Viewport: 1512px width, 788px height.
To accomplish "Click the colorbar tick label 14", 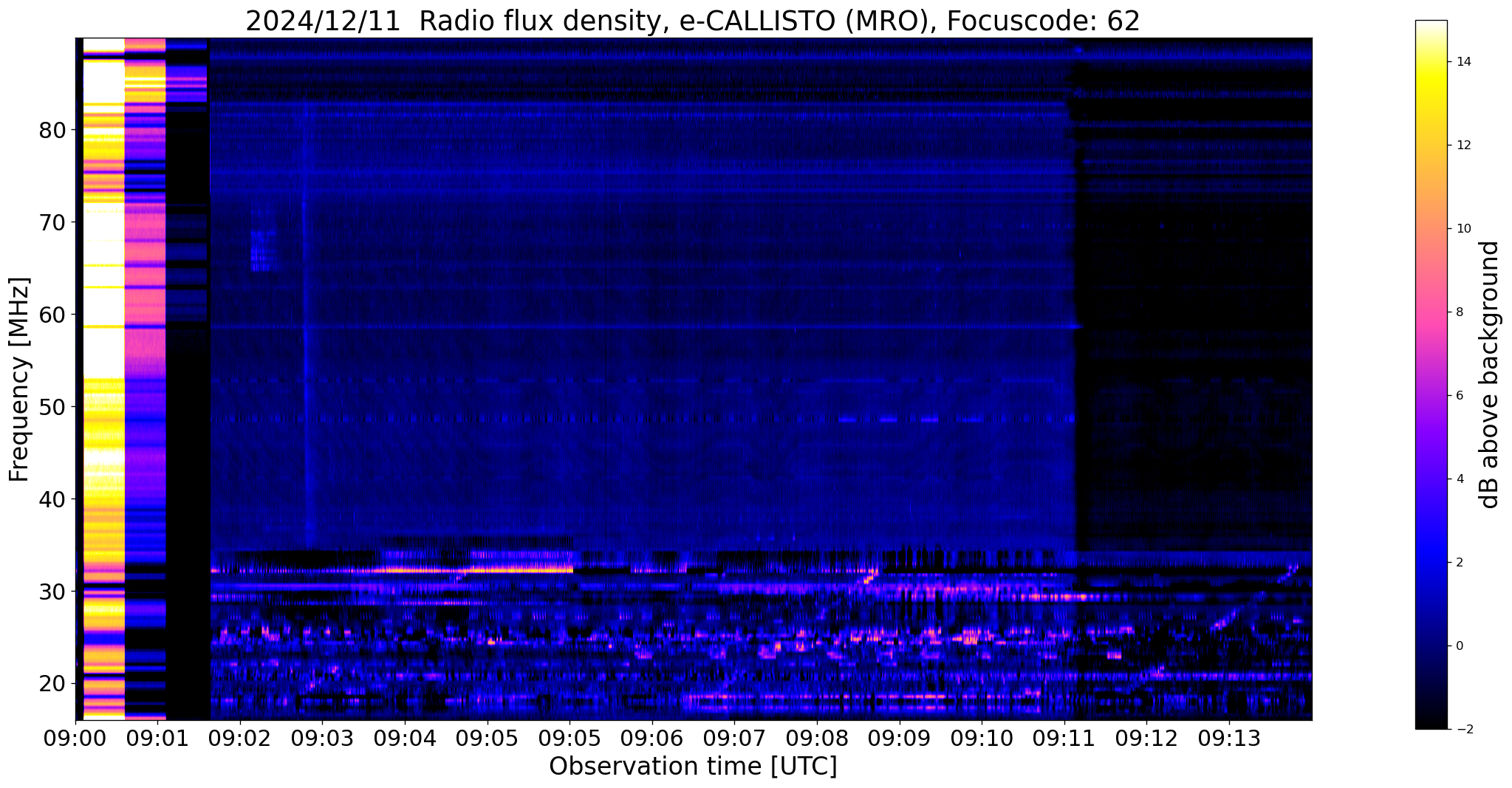I will (x=1463, y=62).
